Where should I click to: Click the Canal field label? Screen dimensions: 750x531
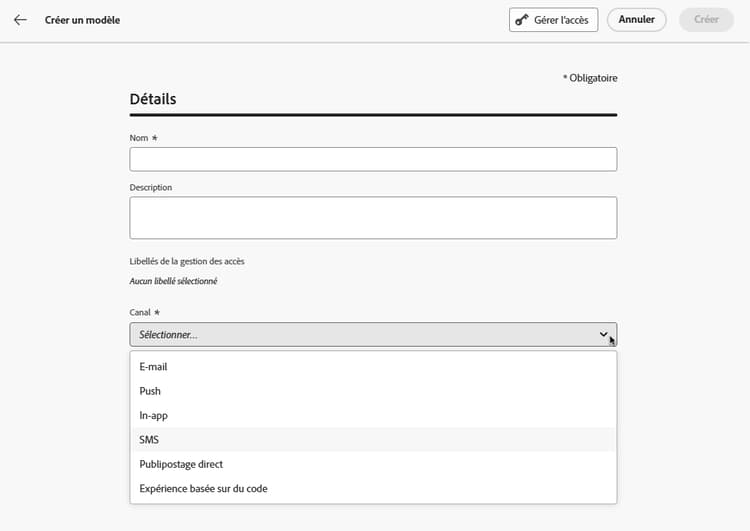pyautogui.click(x=140, y=313)
